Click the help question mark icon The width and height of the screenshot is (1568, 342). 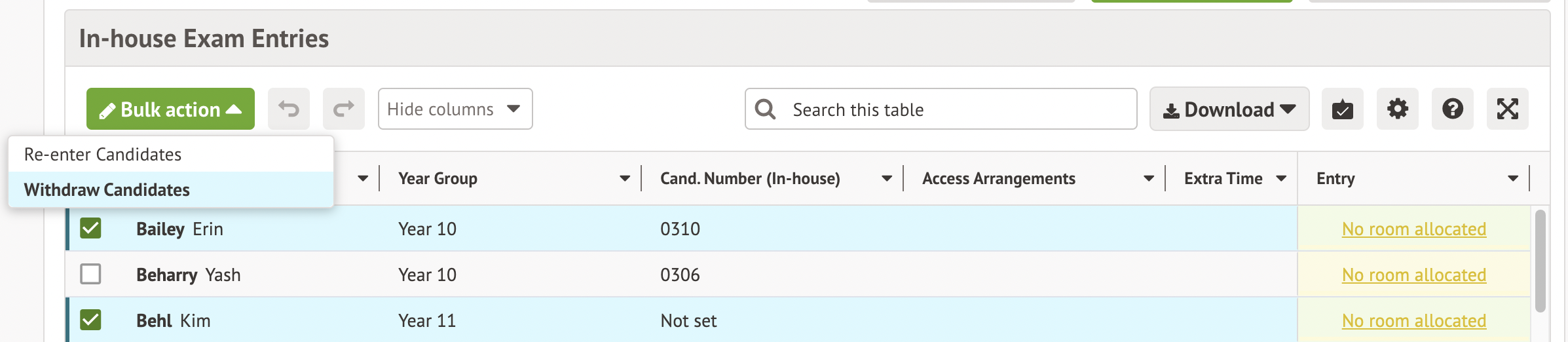(1452, 109)
